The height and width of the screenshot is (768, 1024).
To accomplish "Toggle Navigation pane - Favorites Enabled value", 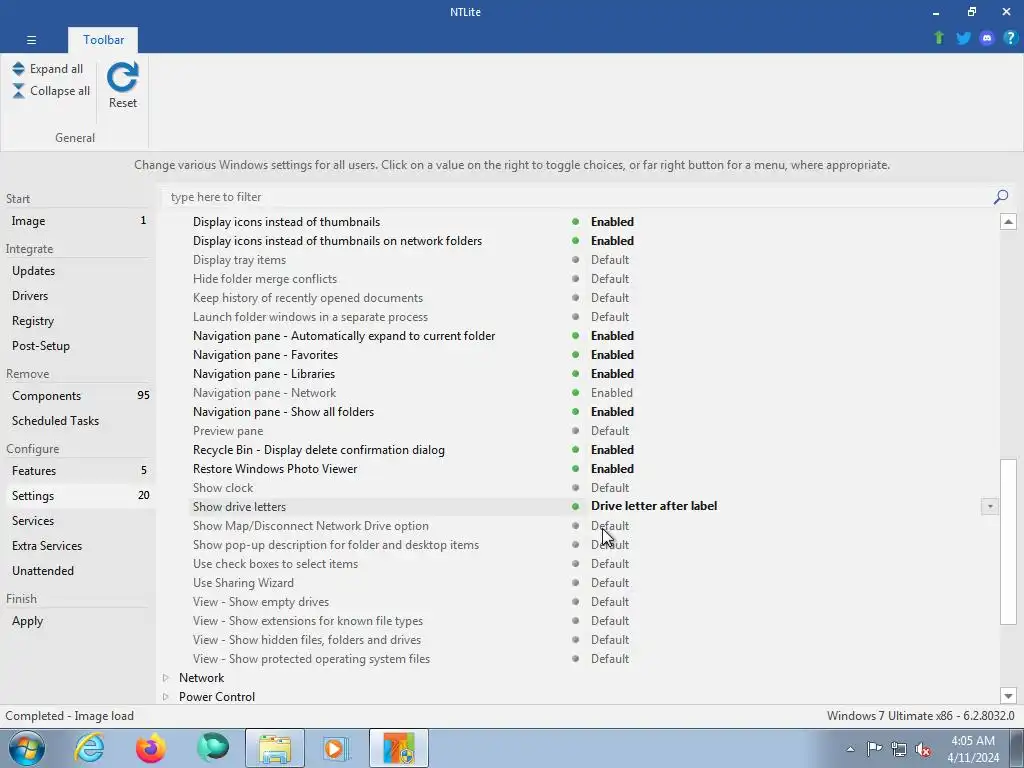I will tap(612, 355).
